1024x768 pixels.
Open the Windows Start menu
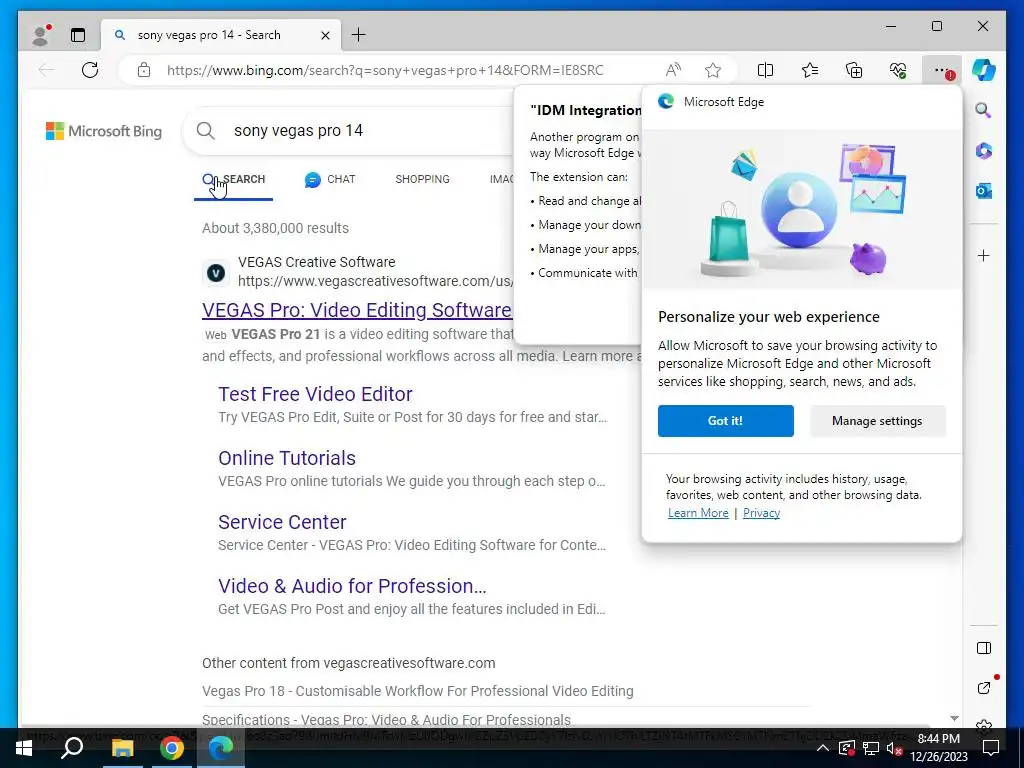click(24, 748)
